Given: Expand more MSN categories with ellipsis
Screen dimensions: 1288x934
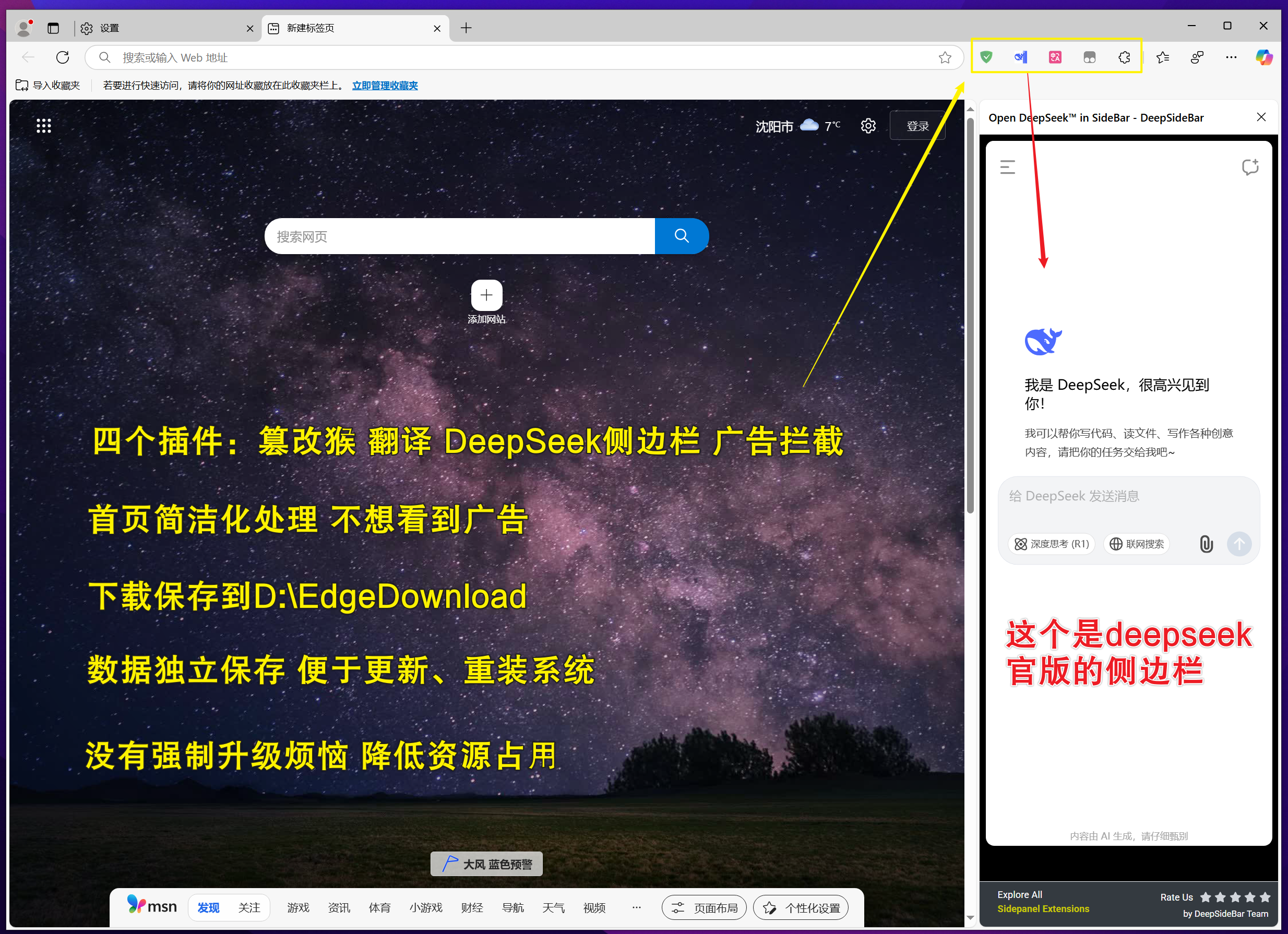Looking at the screenshot, I should 636,907.
